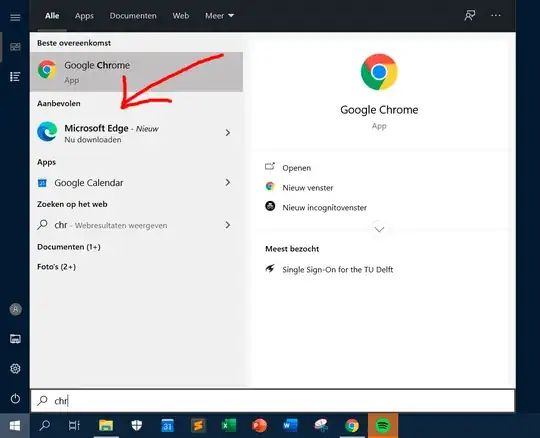The height and width of the screenshot is (438, 540).
Task: Click the large Chrome logo preview
Action: click(x=379, y=72)
